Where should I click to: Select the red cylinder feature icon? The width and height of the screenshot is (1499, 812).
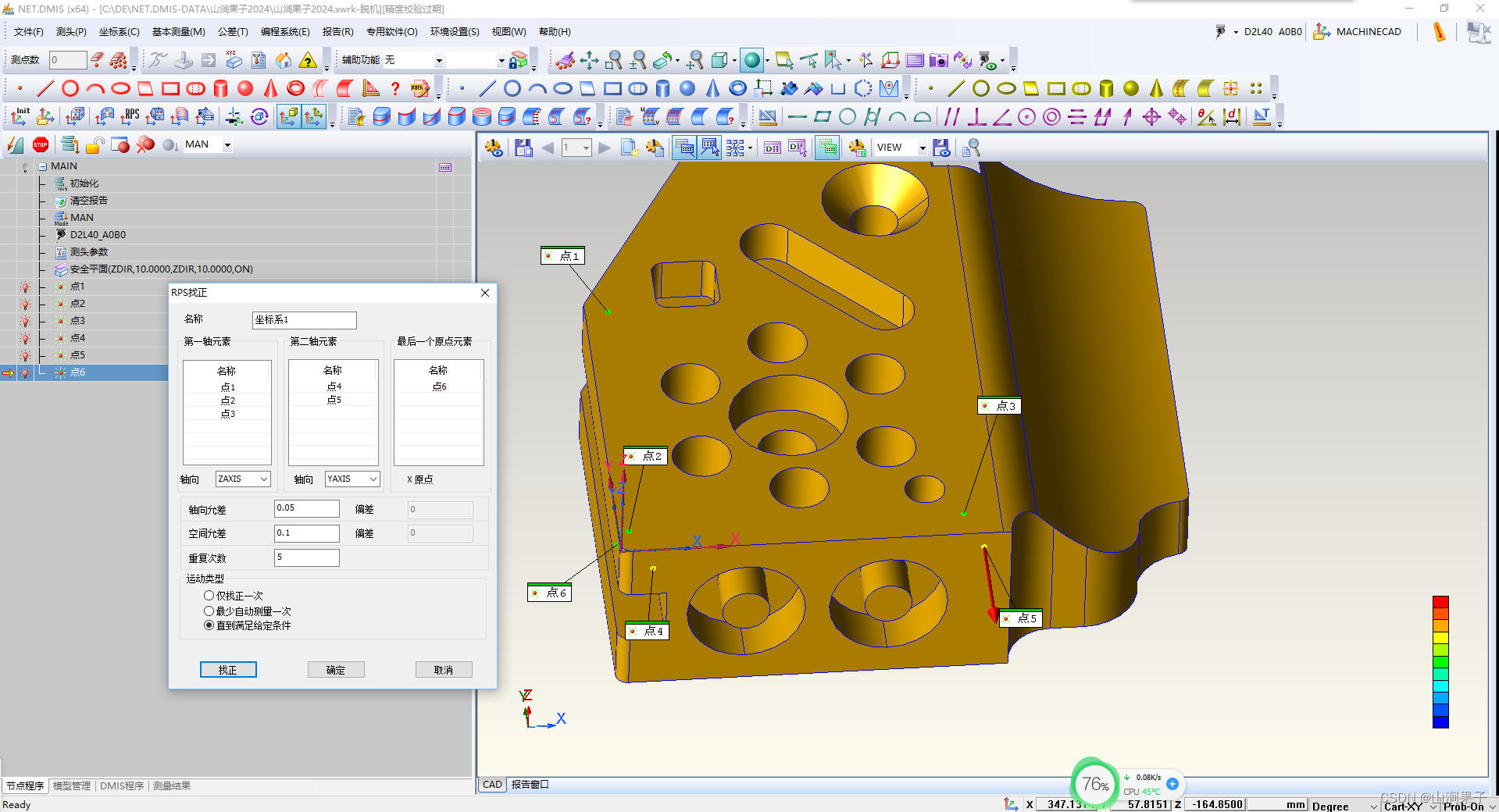click(221, 88)
